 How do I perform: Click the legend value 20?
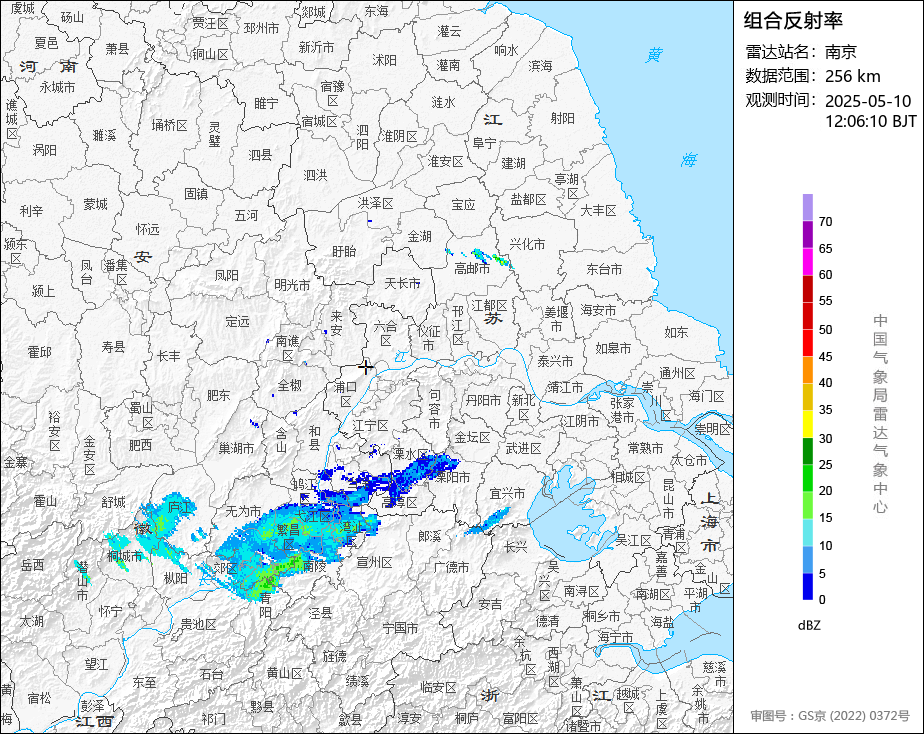pos(825,491)
